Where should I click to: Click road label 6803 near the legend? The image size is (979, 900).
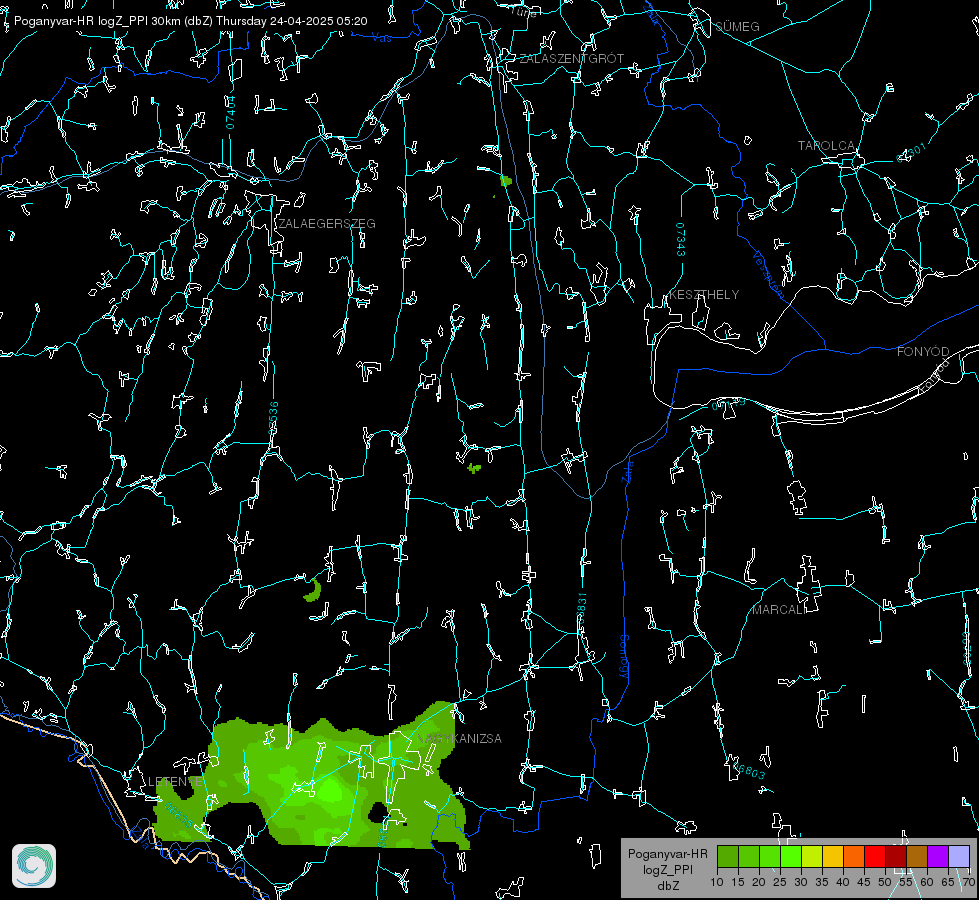pyautogui.click(x=749, y=770)
